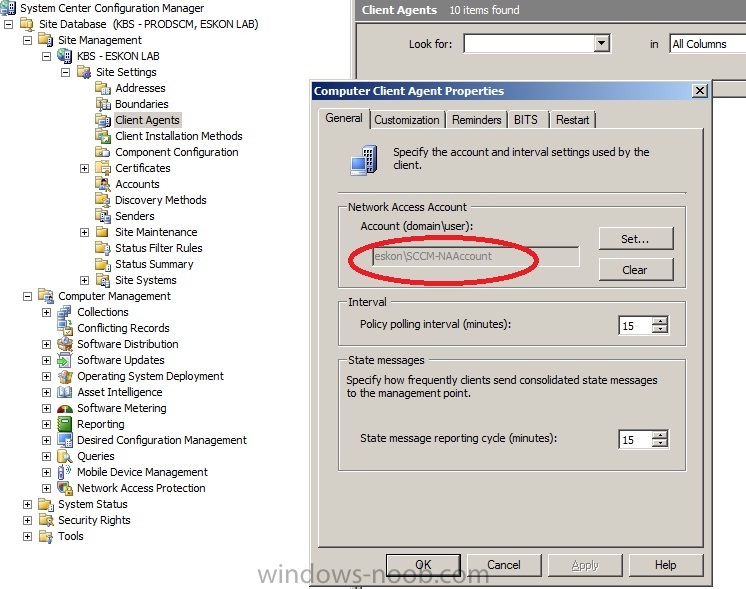Expand the Collections tree node

[46, 313]
